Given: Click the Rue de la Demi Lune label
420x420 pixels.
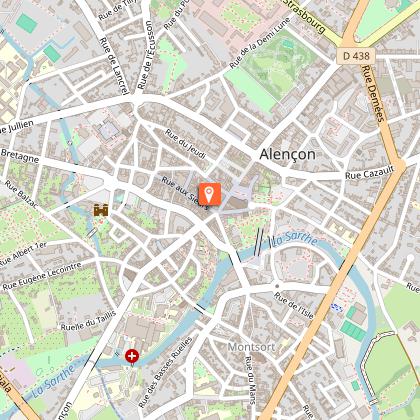Looking at the screenshot, I should [260, 43].
